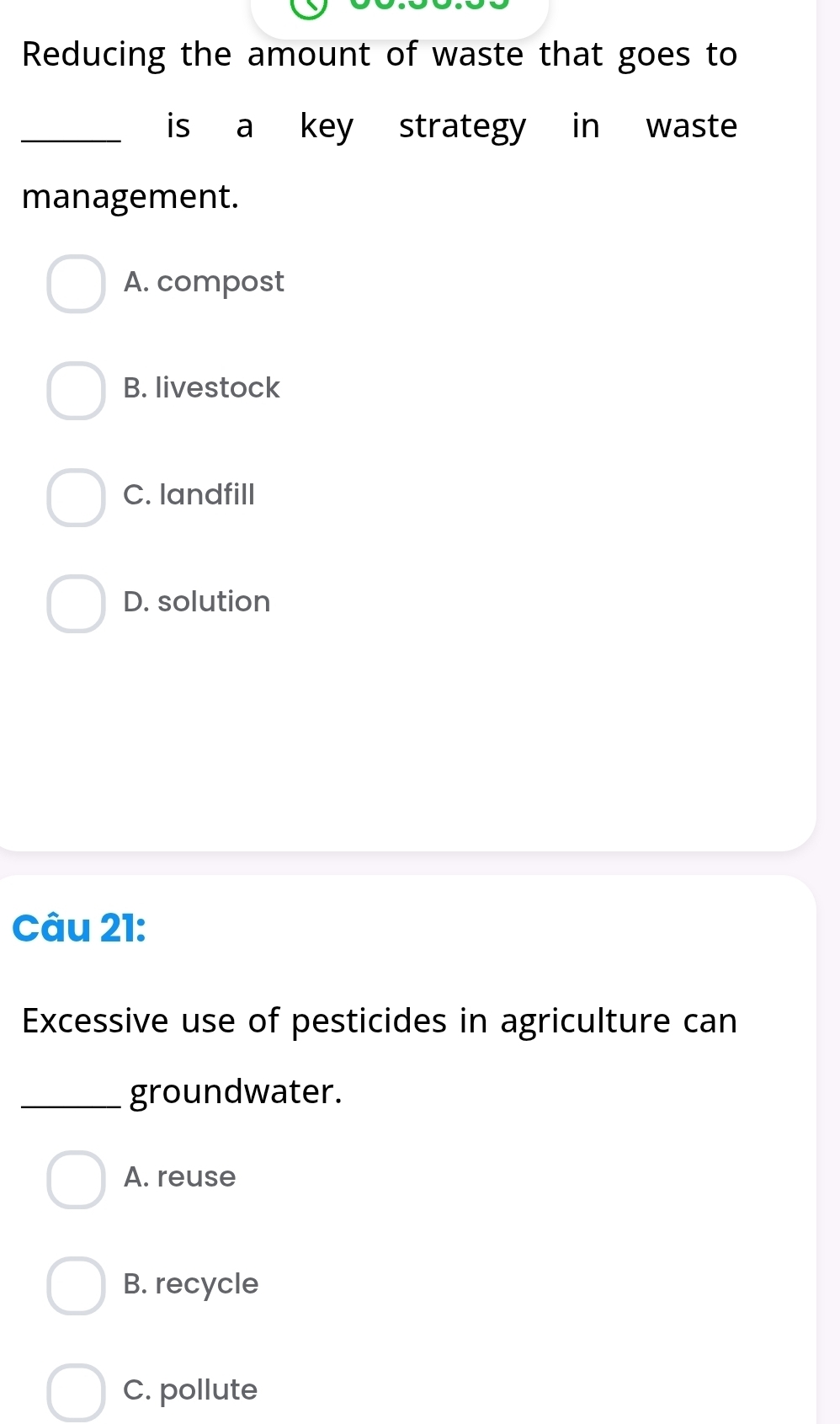Viewport: 840px width, 1424px height.
Task: Tap the 'C. landfill' option text
Action: click(189, 494)
